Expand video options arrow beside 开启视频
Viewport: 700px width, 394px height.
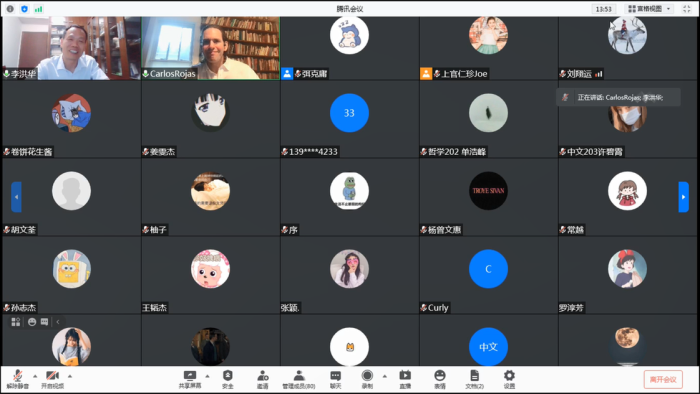pyautogui.click(x=70, y=376)
